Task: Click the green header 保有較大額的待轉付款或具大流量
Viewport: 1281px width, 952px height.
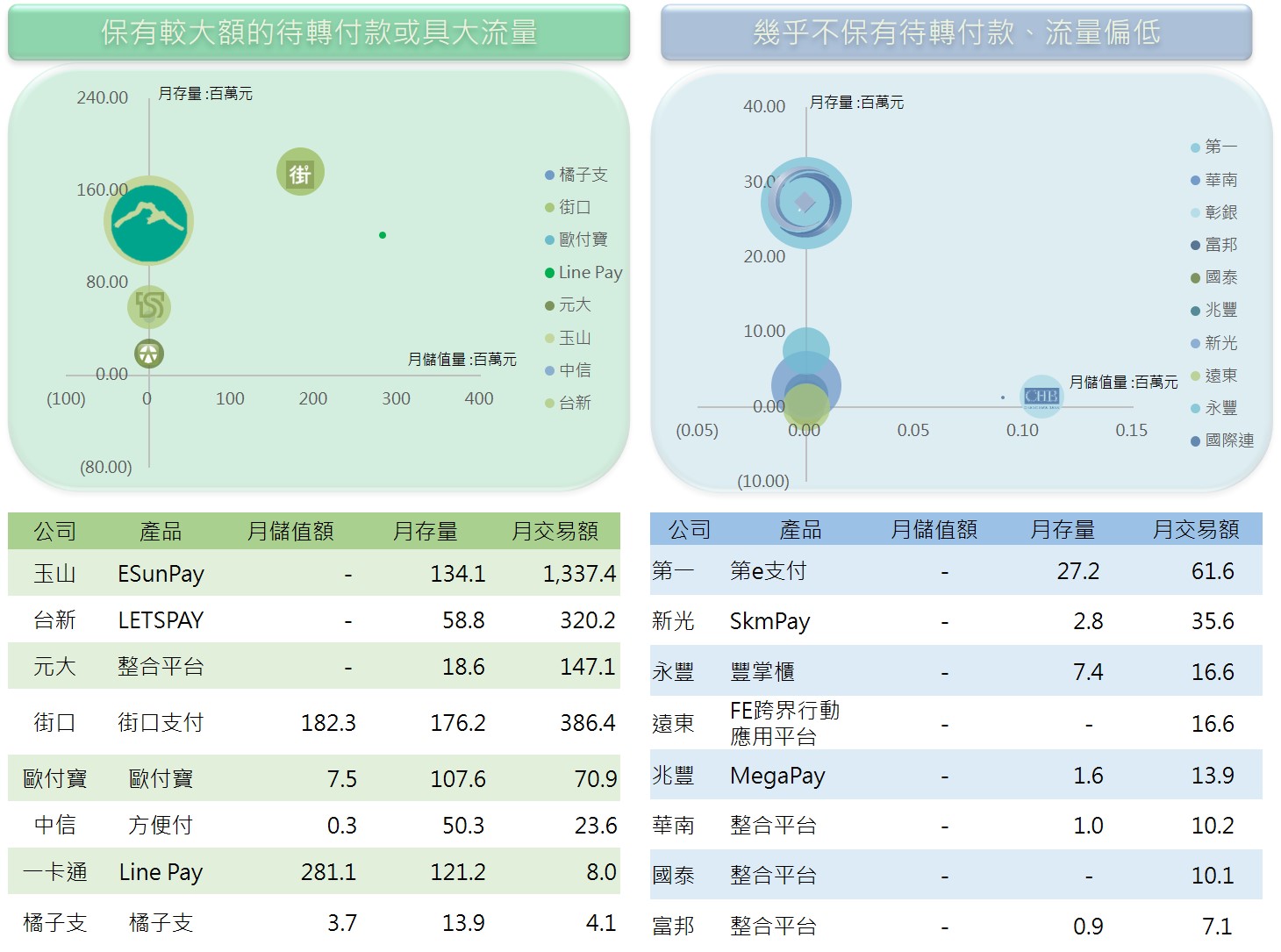Action: click(319, 32)
